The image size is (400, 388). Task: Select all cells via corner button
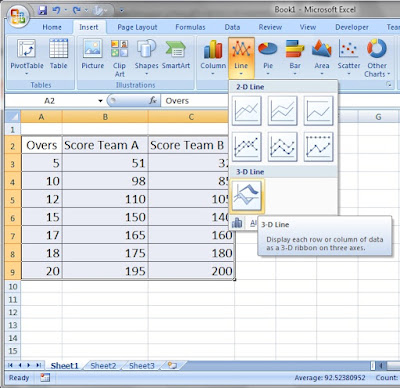[x=13, y=117]
